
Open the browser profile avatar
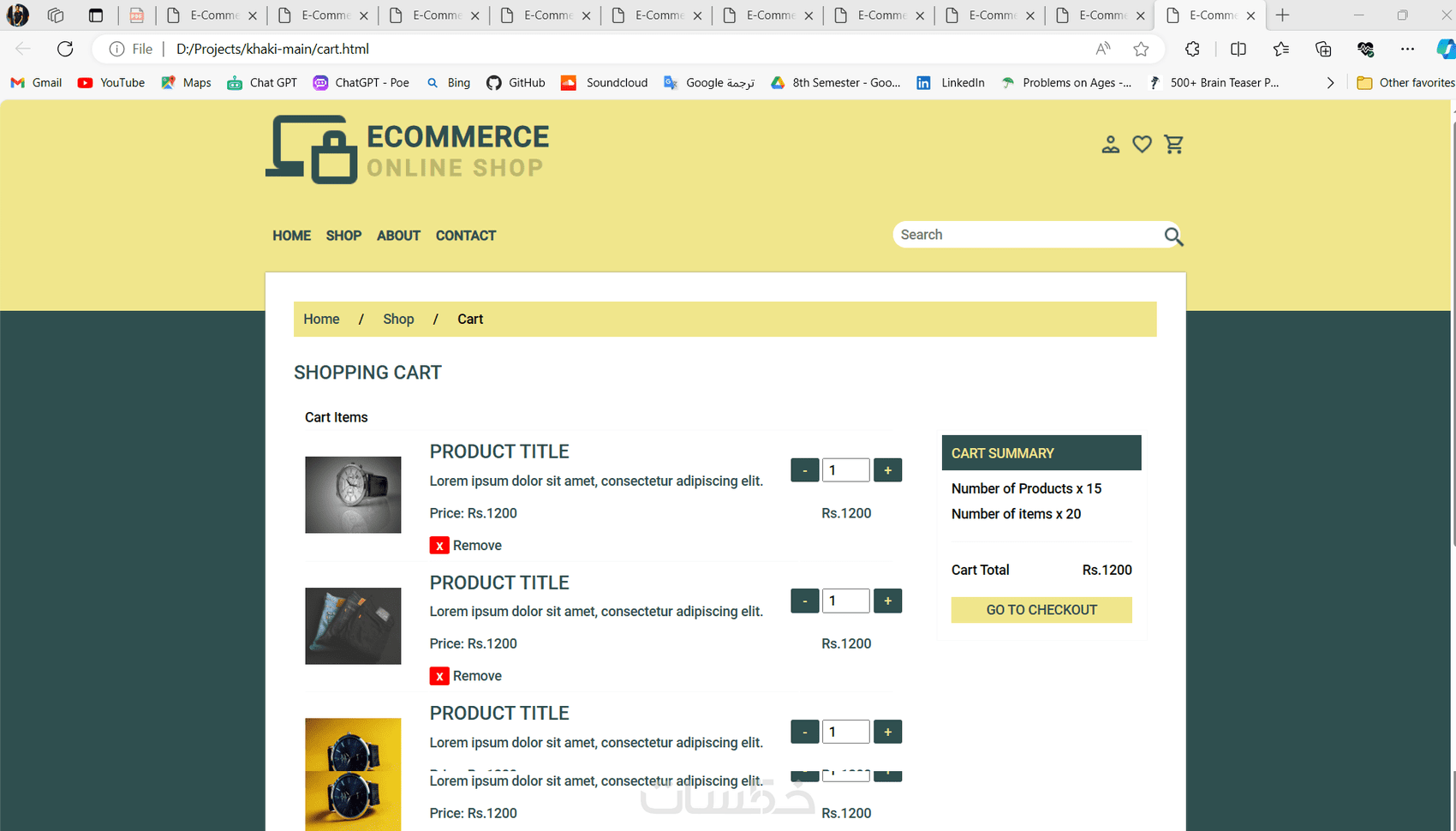(x=18, y=15)
